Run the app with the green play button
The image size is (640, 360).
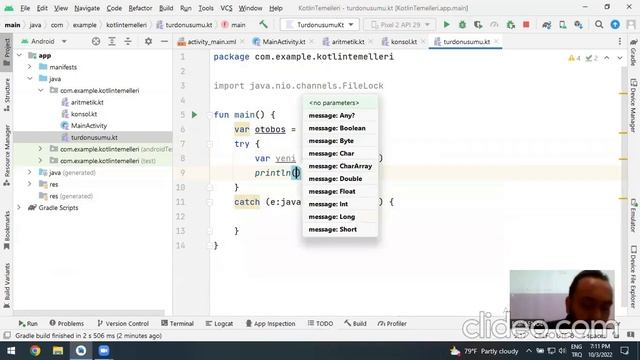pos(447,24)
